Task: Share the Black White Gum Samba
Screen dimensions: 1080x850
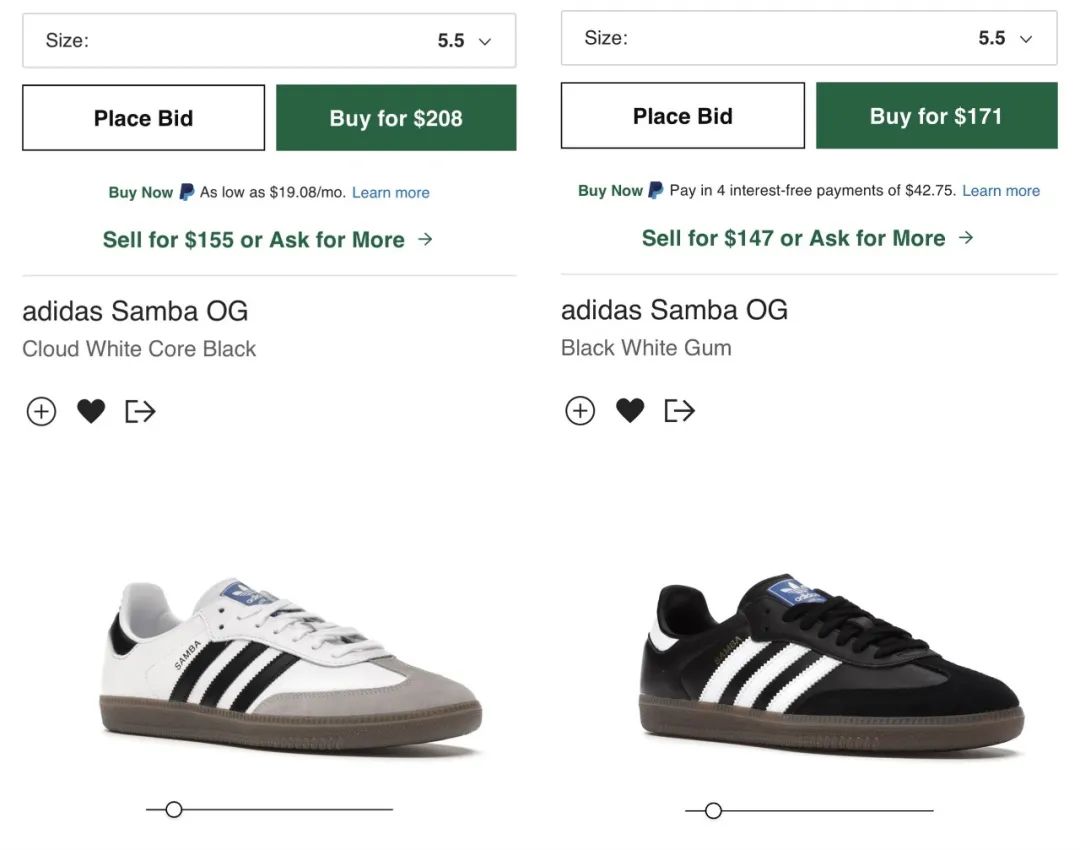Action: tap(679, 410)
